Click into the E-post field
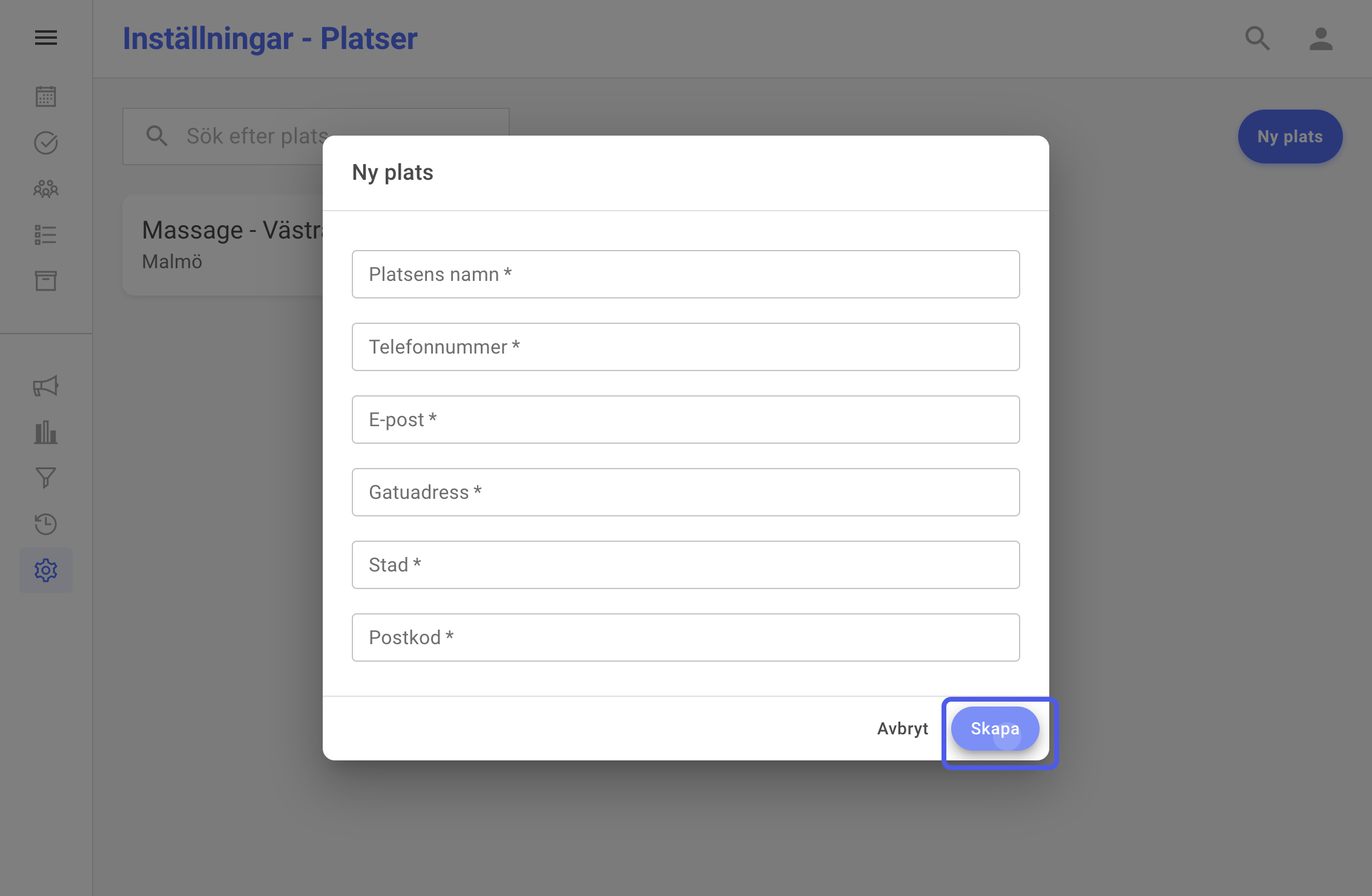This screenshot has width=1372, height=896. click(686, 420)
